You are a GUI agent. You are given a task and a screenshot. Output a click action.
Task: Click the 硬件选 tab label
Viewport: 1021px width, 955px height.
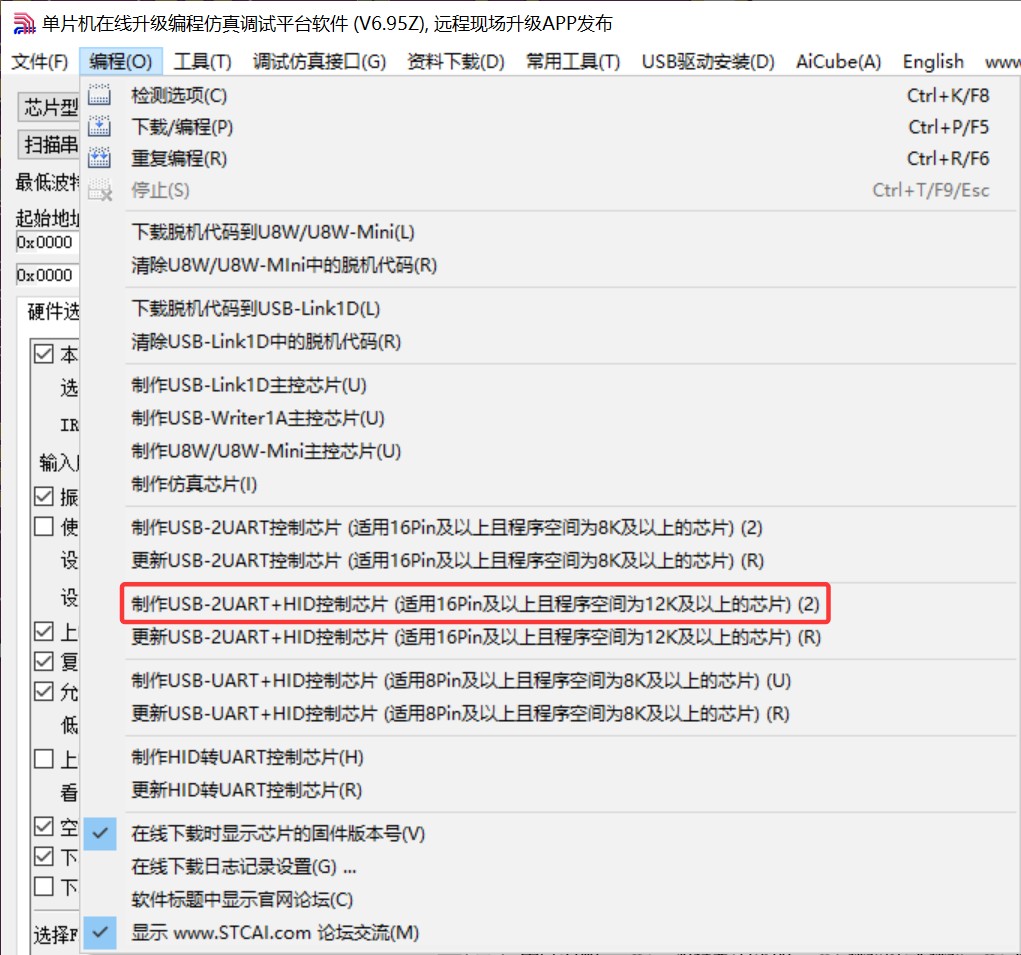[x=53, y=312]
